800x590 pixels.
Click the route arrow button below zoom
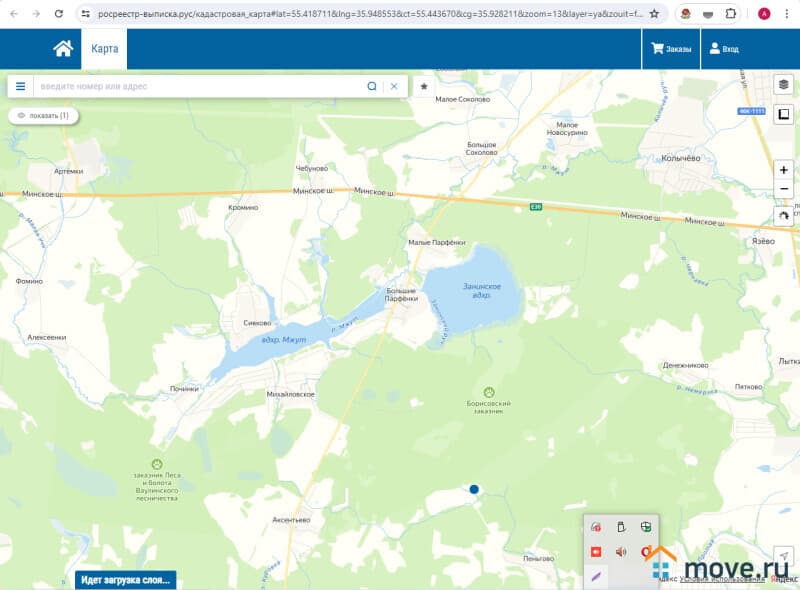coord(784,214)
